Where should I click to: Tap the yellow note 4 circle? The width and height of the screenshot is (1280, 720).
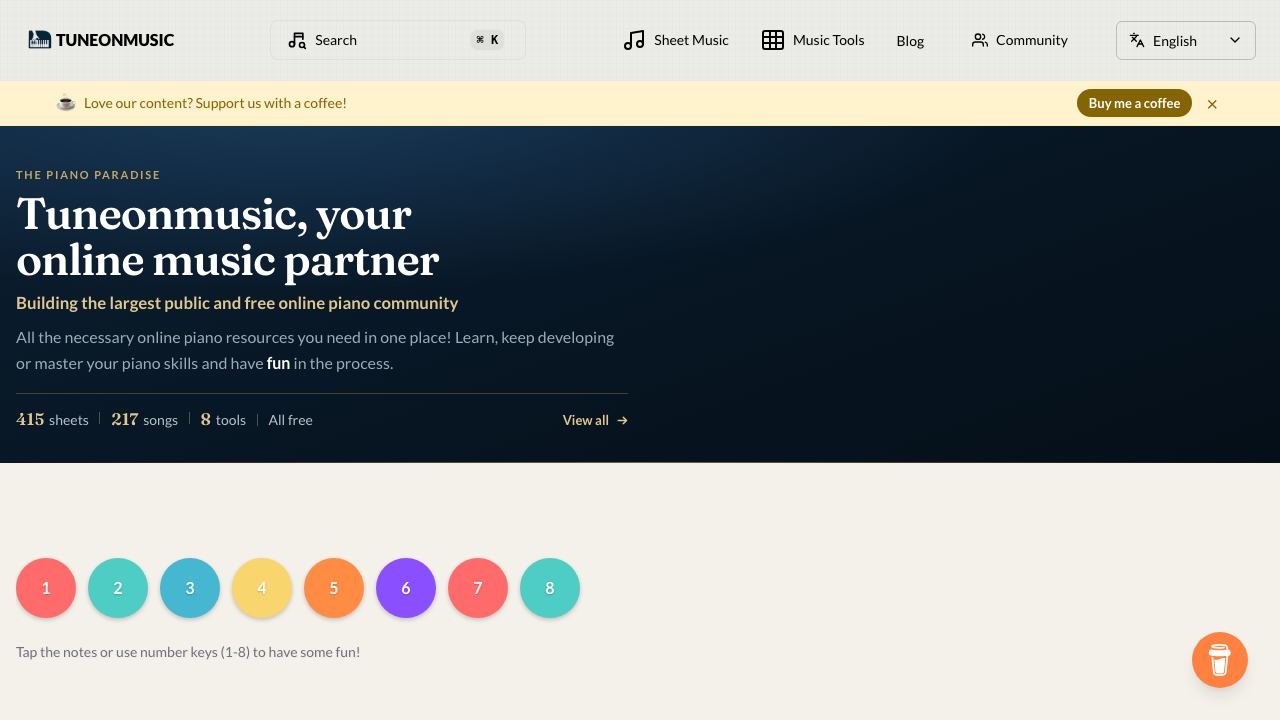point(262,588)
